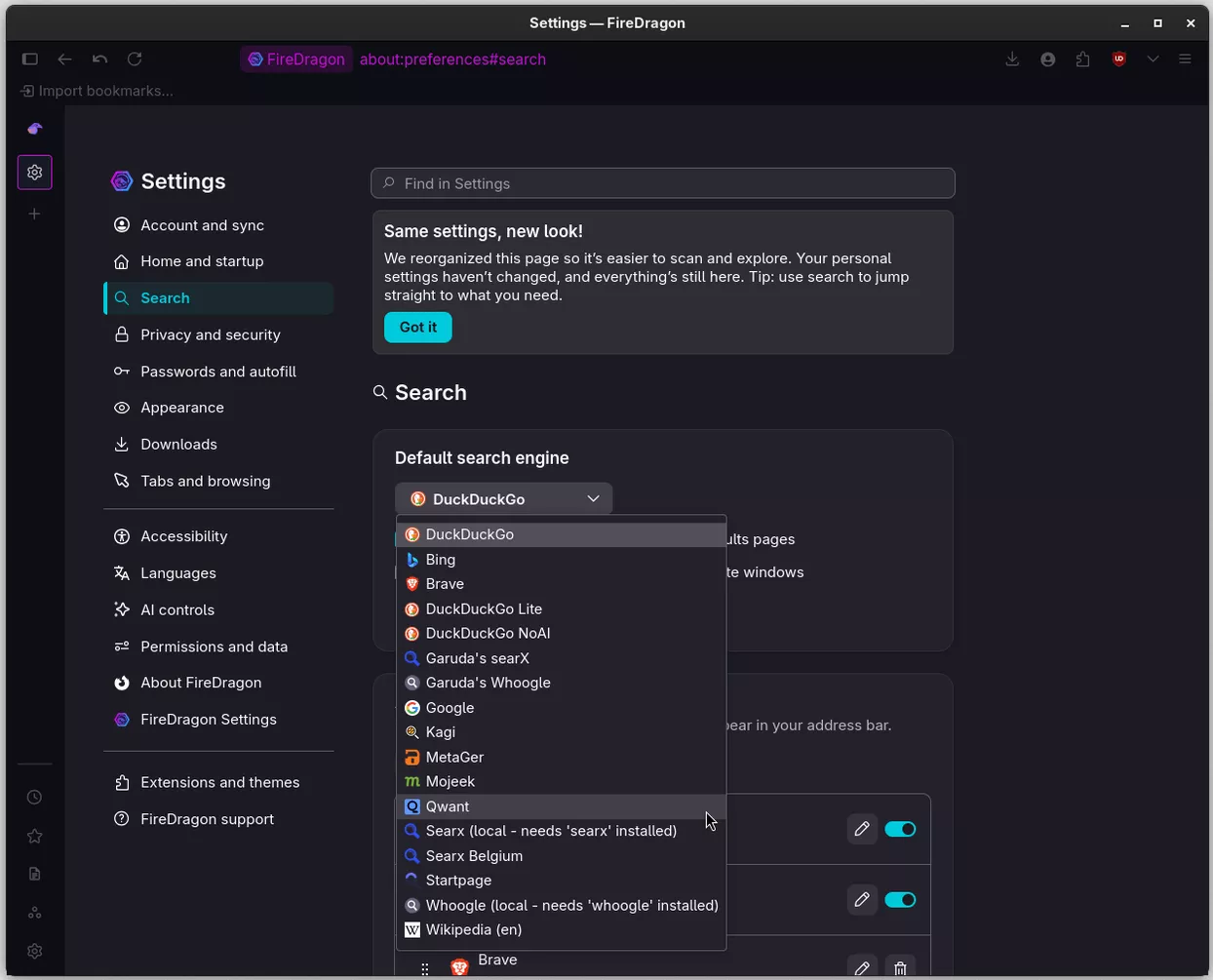
Task: Pick Mojeek search engine
Action: click(x=561, y=782)
